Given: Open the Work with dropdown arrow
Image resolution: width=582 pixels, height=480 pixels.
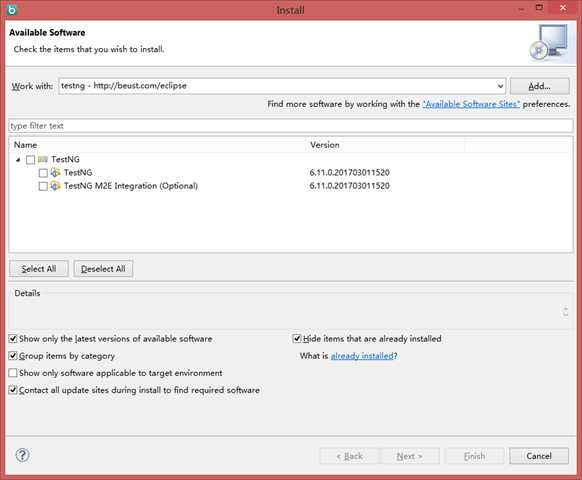Looking at the screenshot, I should (500, 86).
